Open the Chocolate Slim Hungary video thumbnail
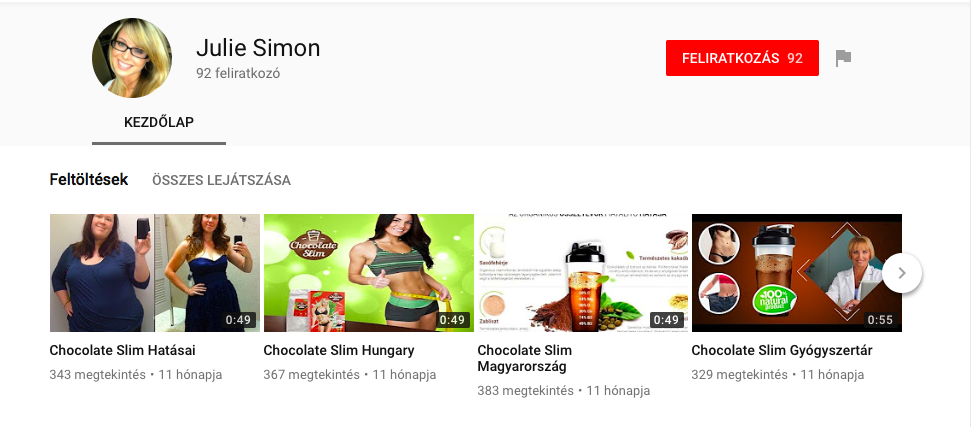Screen dimensions: 971x427 (x=368, y=273)
